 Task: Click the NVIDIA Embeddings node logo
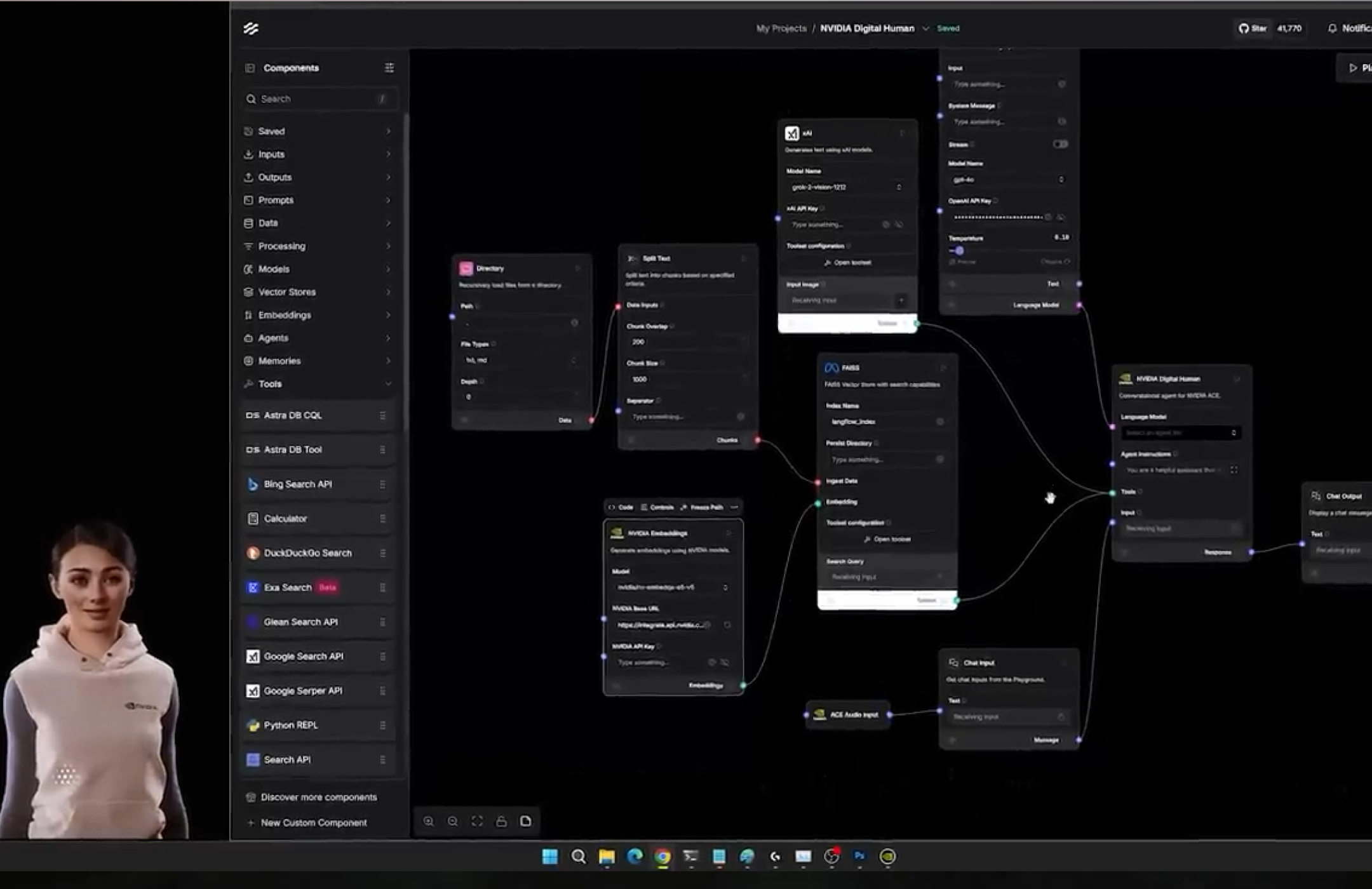coord(617,533)
